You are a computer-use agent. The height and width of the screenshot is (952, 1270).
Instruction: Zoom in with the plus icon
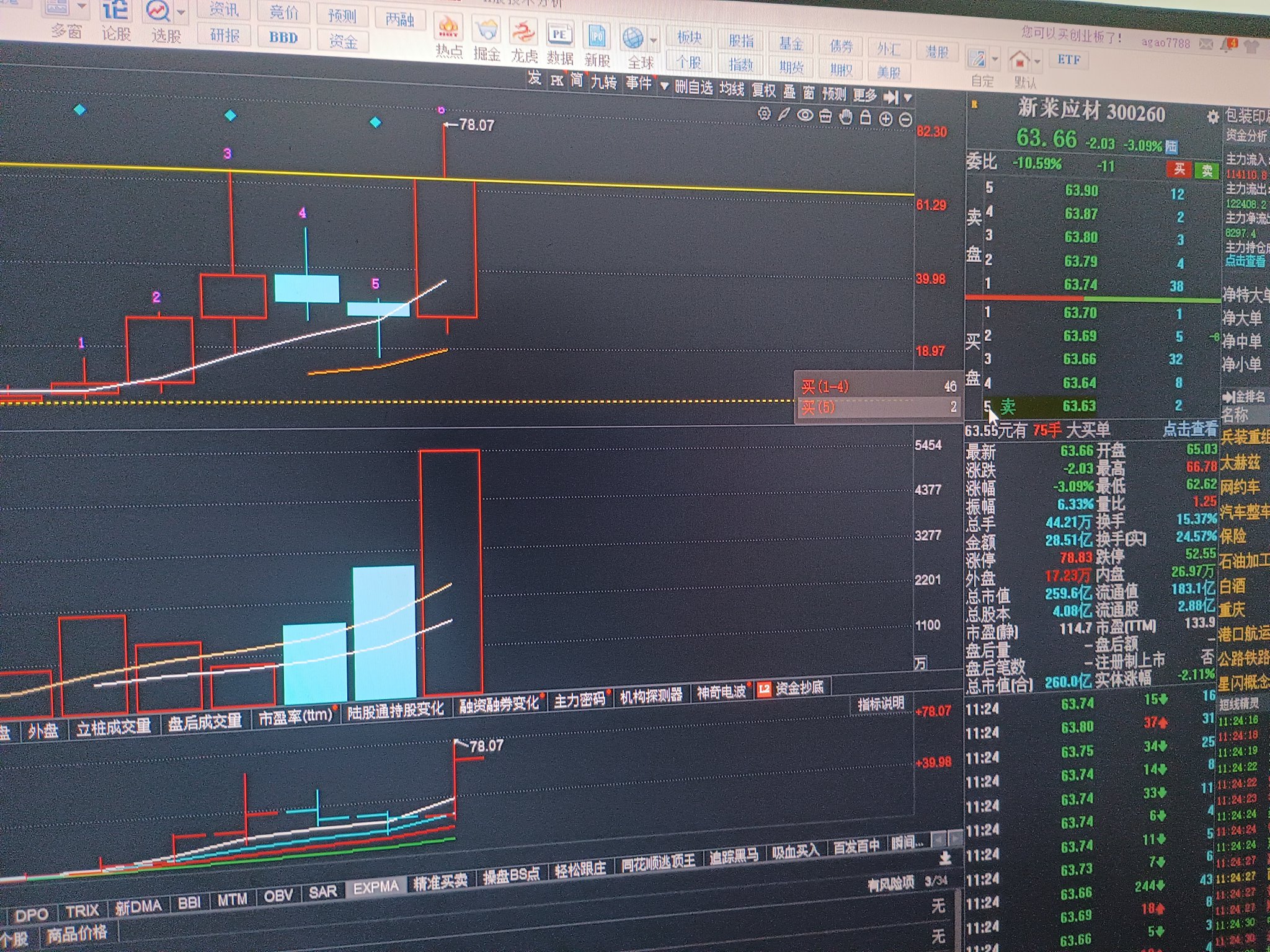coord(886,119)
